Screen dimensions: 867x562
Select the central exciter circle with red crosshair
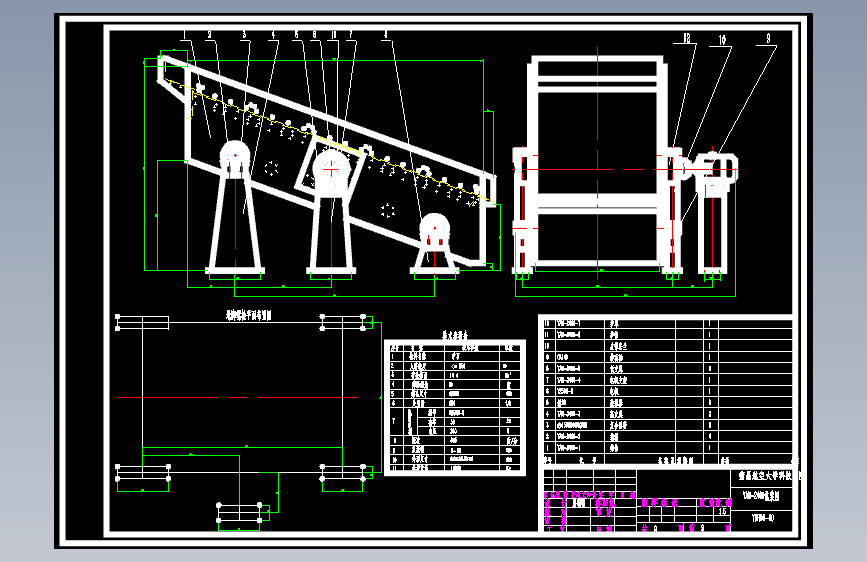(331, 169)
